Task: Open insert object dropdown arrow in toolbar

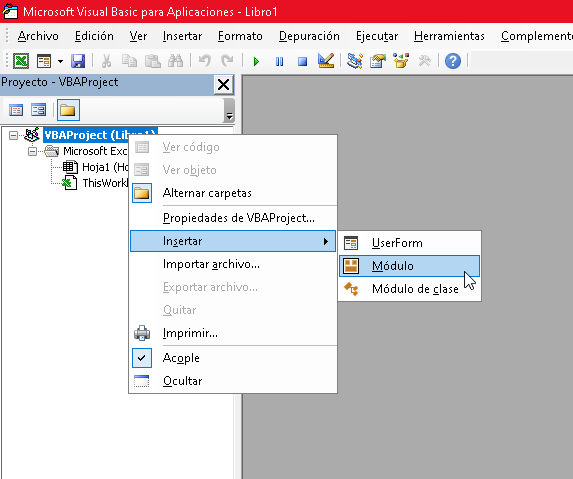Action: click(x=60, y=61)
